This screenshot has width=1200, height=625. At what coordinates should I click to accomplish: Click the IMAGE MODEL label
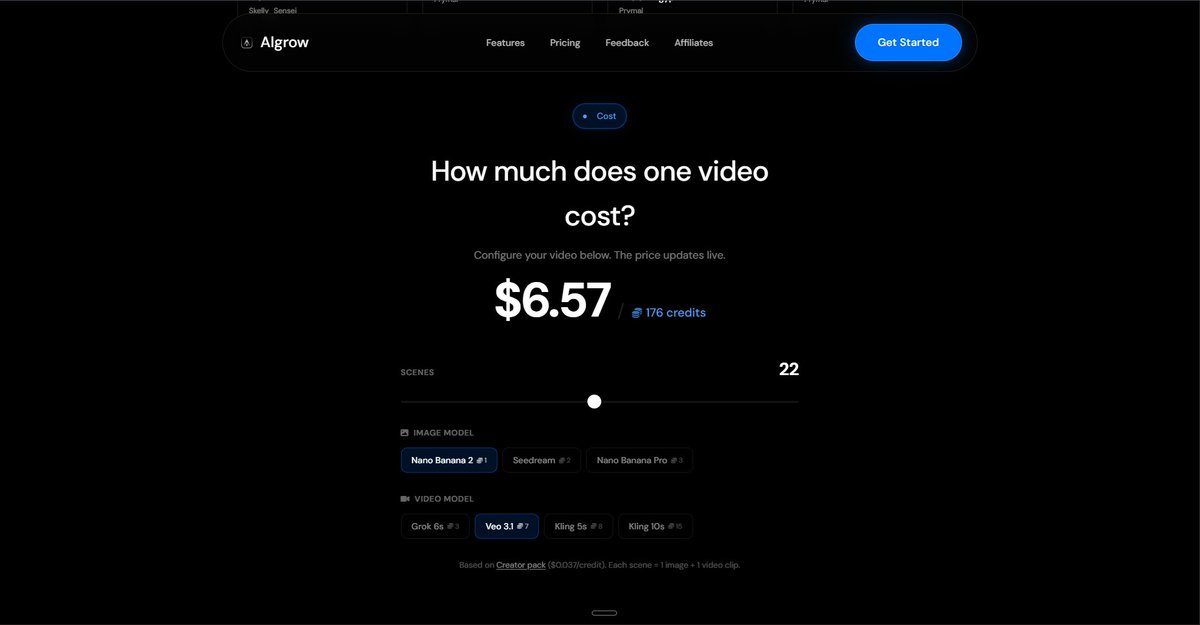444,433
